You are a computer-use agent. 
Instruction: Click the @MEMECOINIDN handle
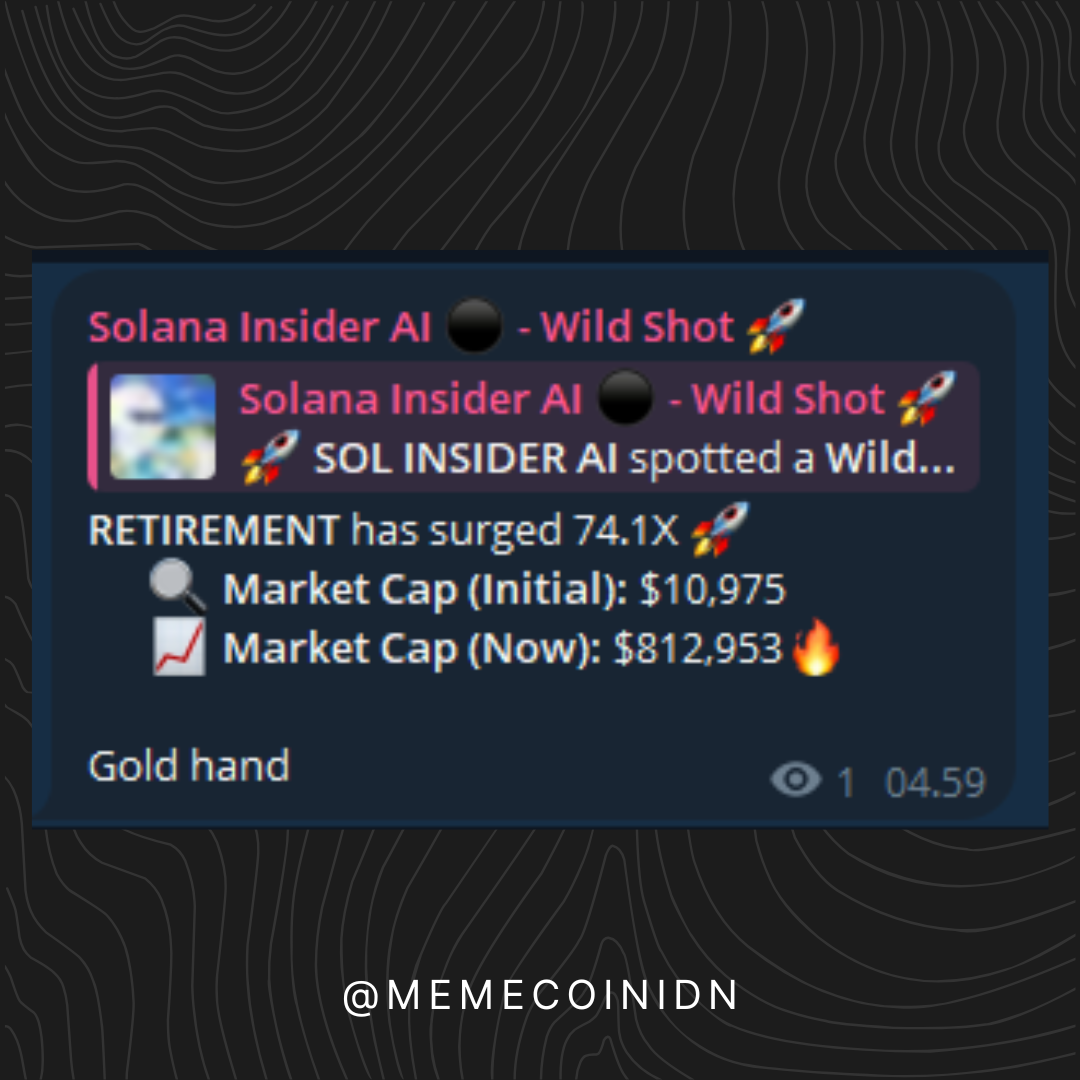540,996
